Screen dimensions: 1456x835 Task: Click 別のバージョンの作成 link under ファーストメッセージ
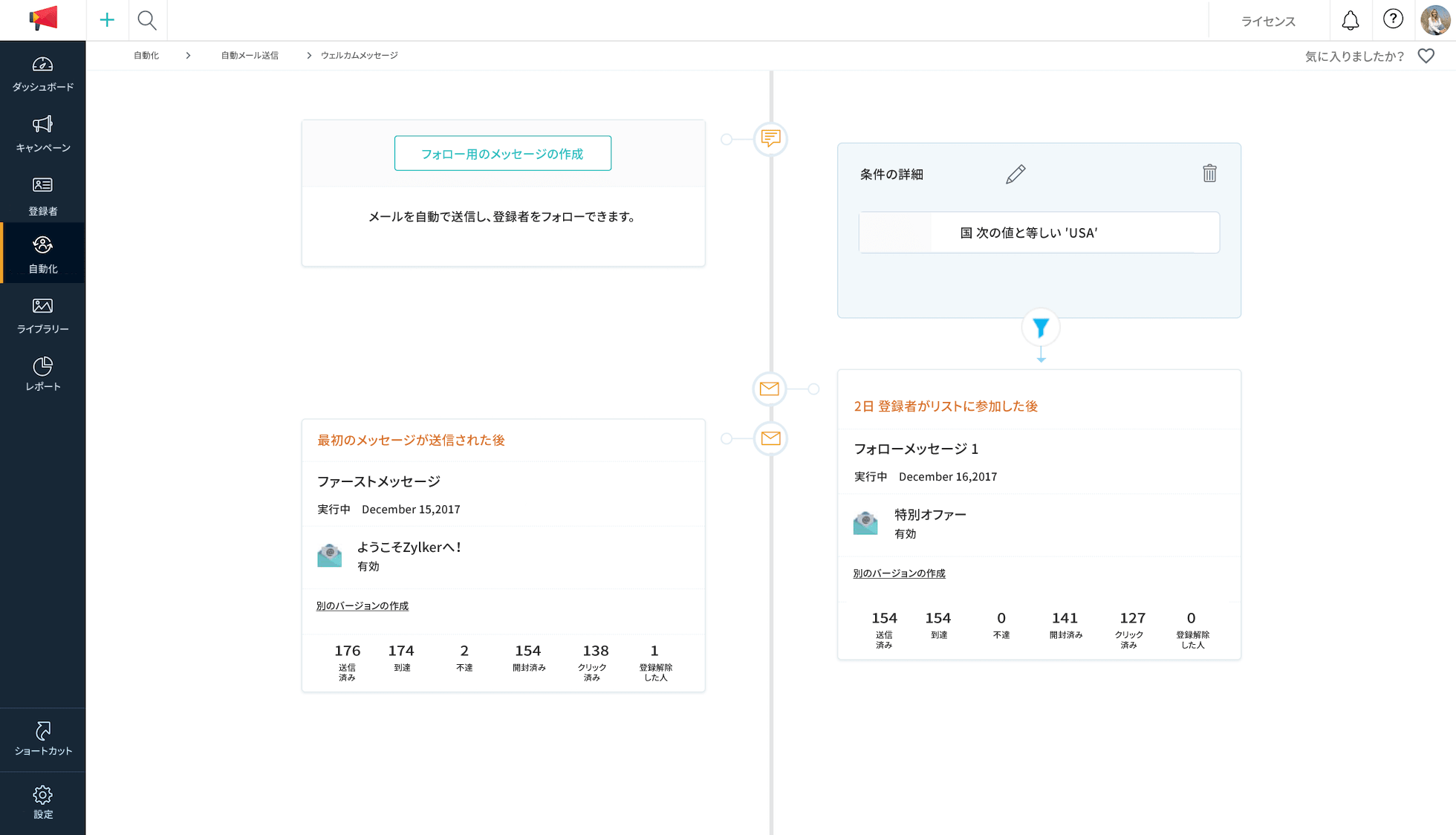(363, 606)
